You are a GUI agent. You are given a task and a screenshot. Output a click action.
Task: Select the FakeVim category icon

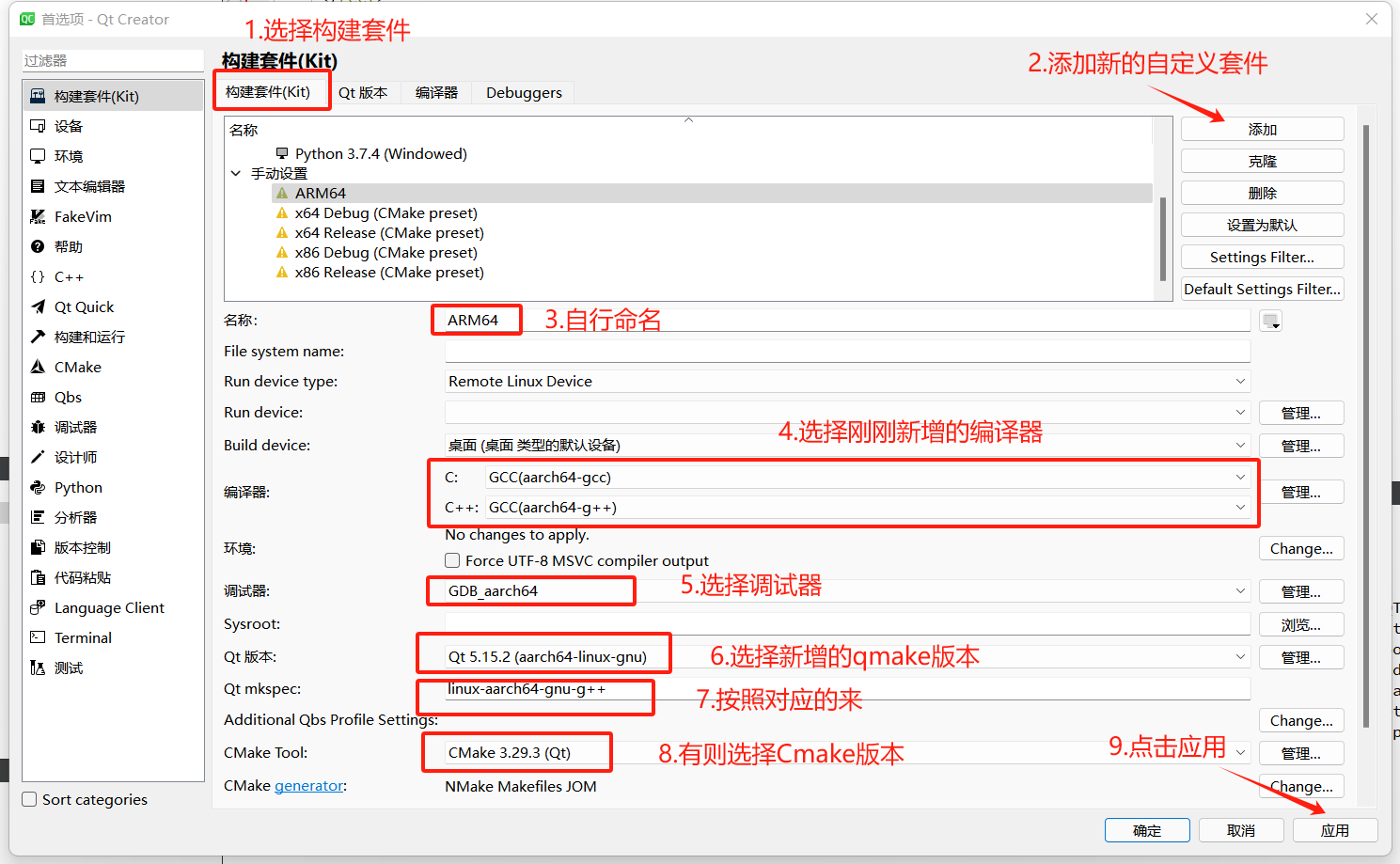[38, 216]
